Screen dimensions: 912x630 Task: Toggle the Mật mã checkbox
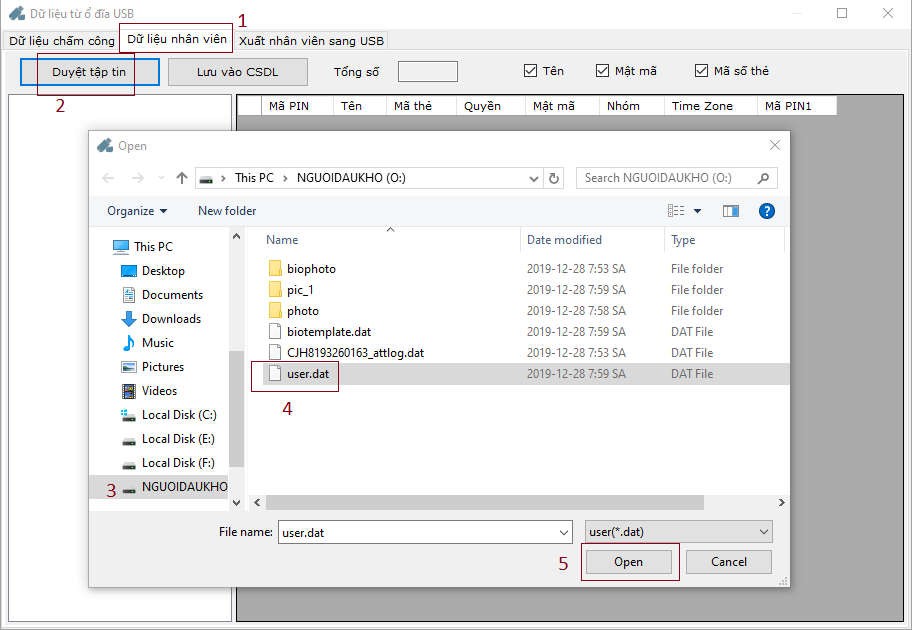[x=603, y=71]
